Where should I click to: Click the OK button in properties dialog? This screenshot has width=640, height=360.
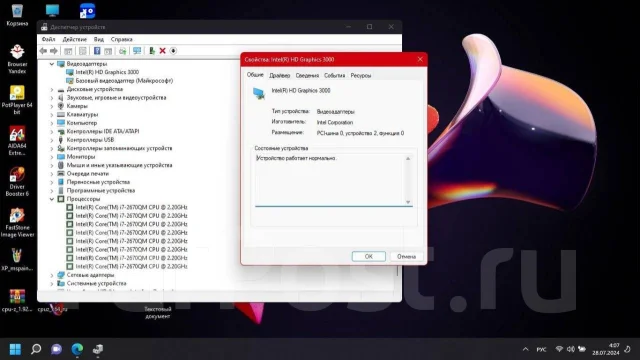pos(369,256)
